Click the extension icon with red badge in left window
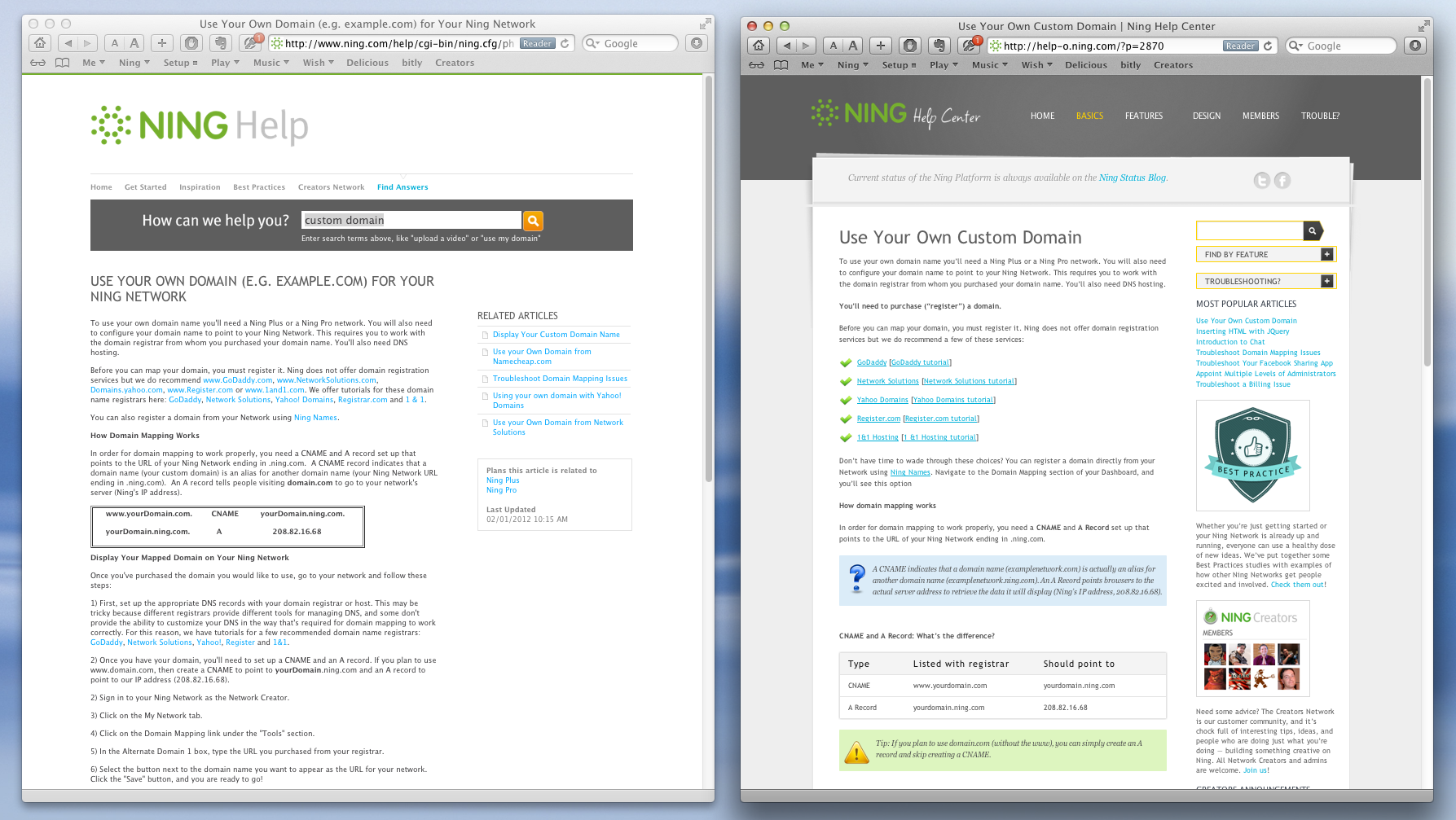This screenshot has width=1456, height=820. [250, 43]
